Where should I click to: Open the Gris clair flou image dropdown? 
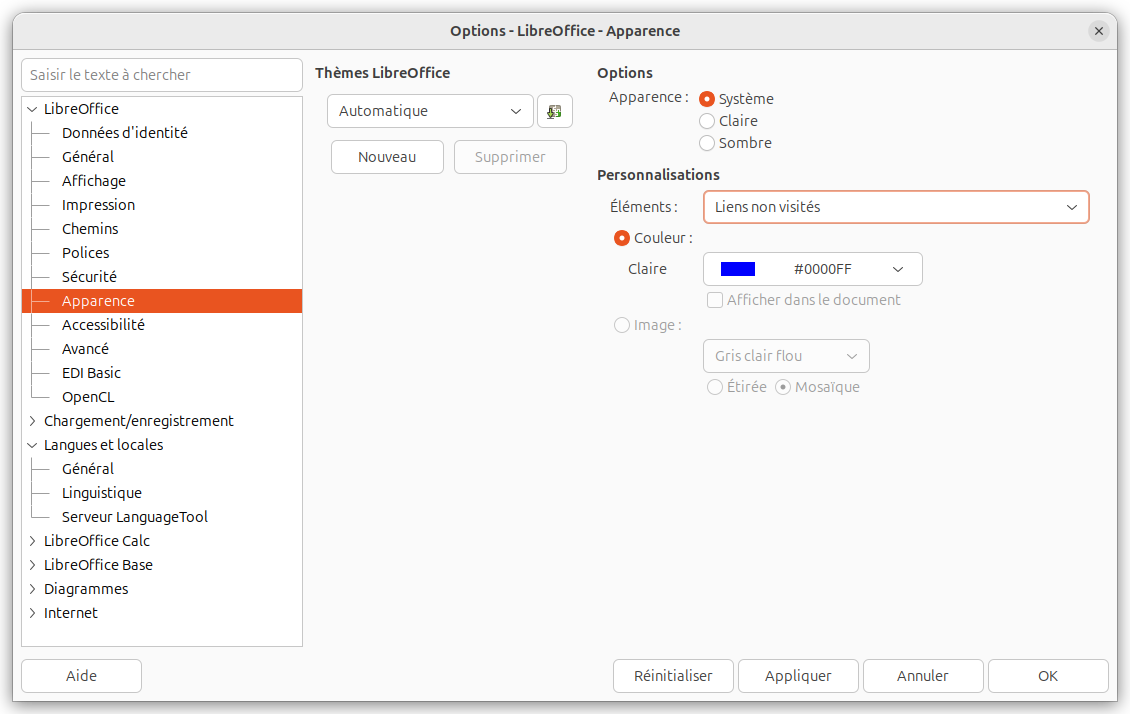(786, 356)
